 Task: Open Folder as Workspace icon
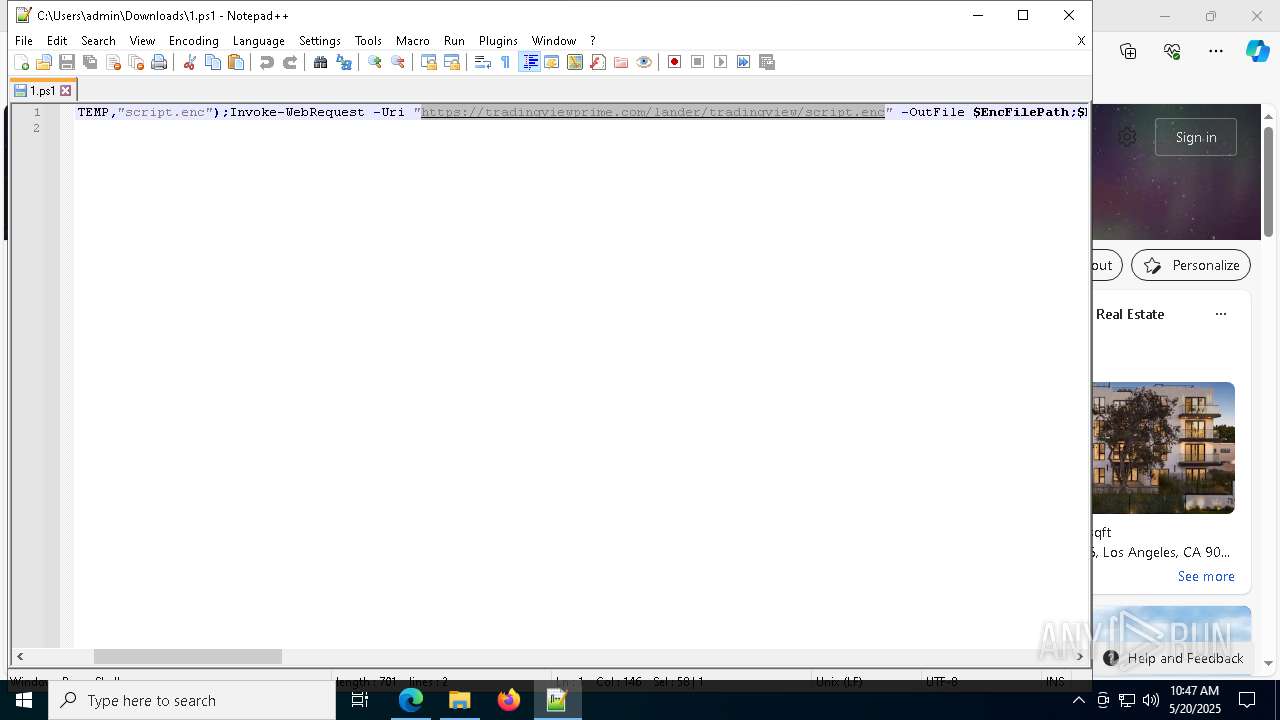pos(620,62)
